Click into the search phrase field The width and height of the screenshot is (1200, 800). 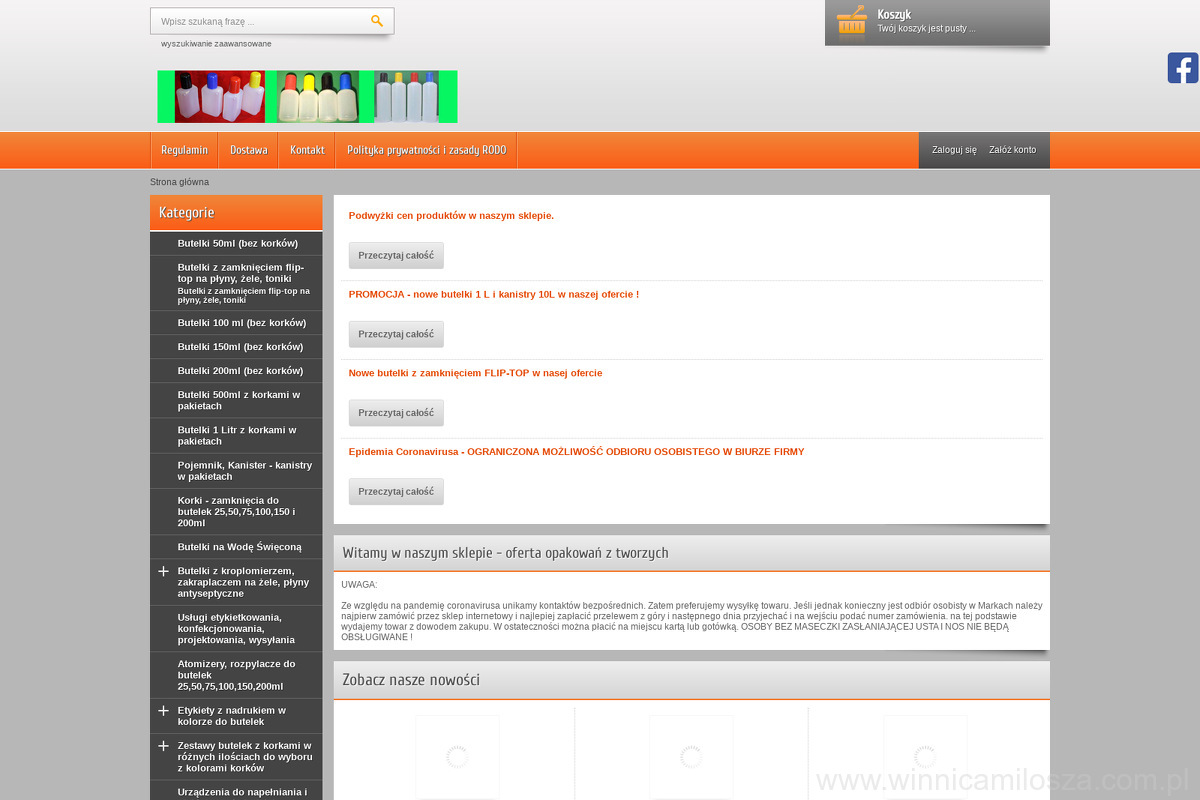tap(258, 21)
